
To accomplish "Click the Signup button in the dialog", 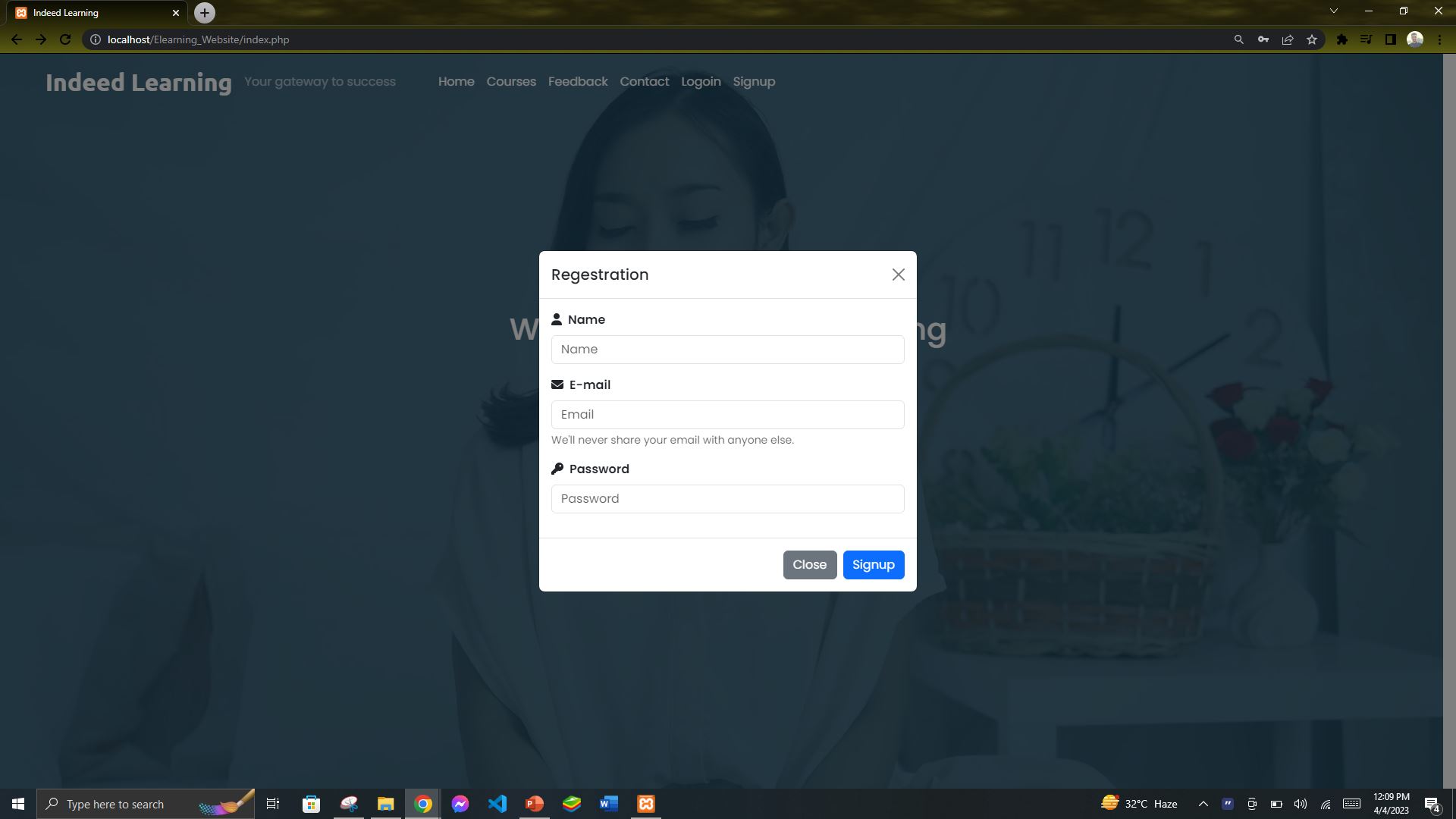I will click(873, 564).
